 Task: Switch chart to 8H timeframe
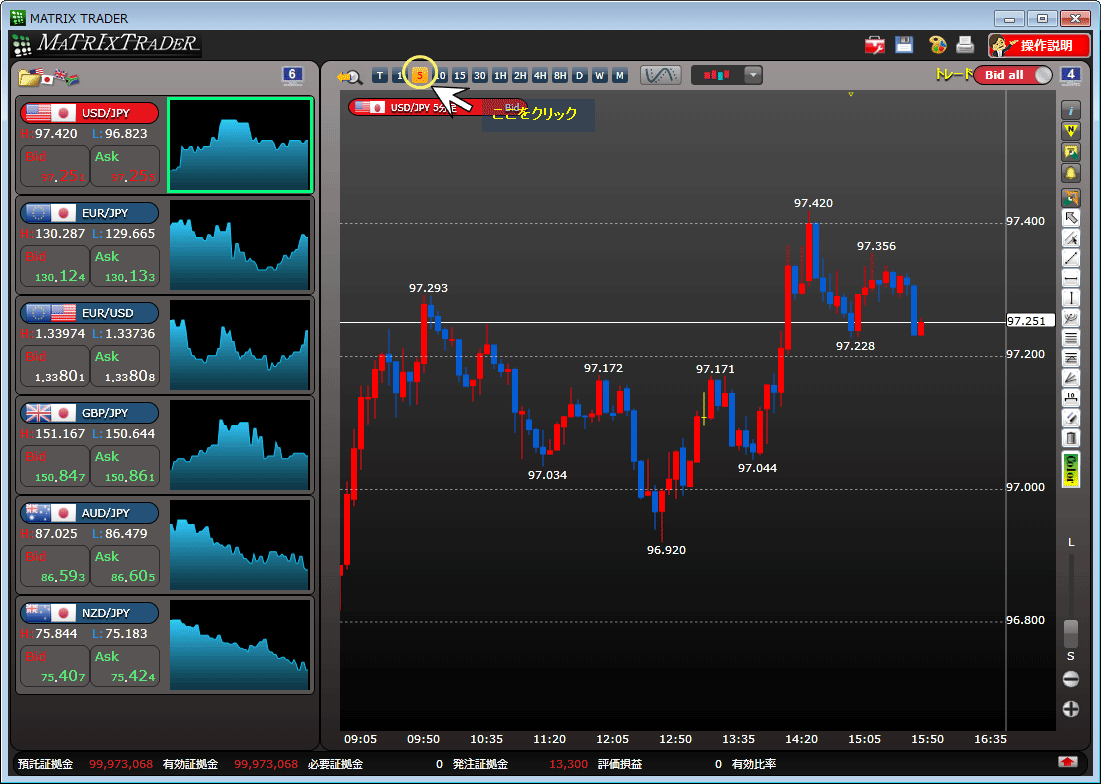(x=560, y=76)
